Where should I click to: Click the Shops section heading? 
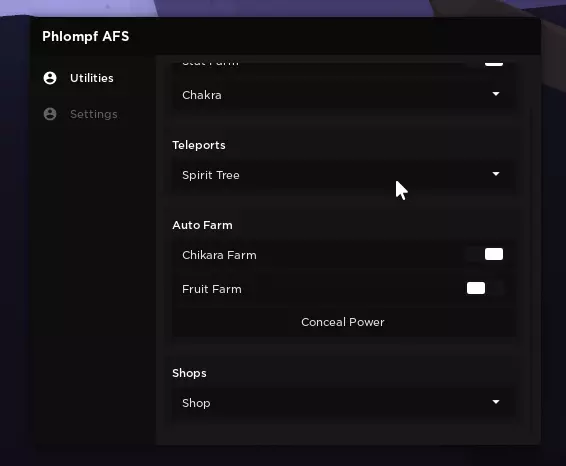(190, 373)
